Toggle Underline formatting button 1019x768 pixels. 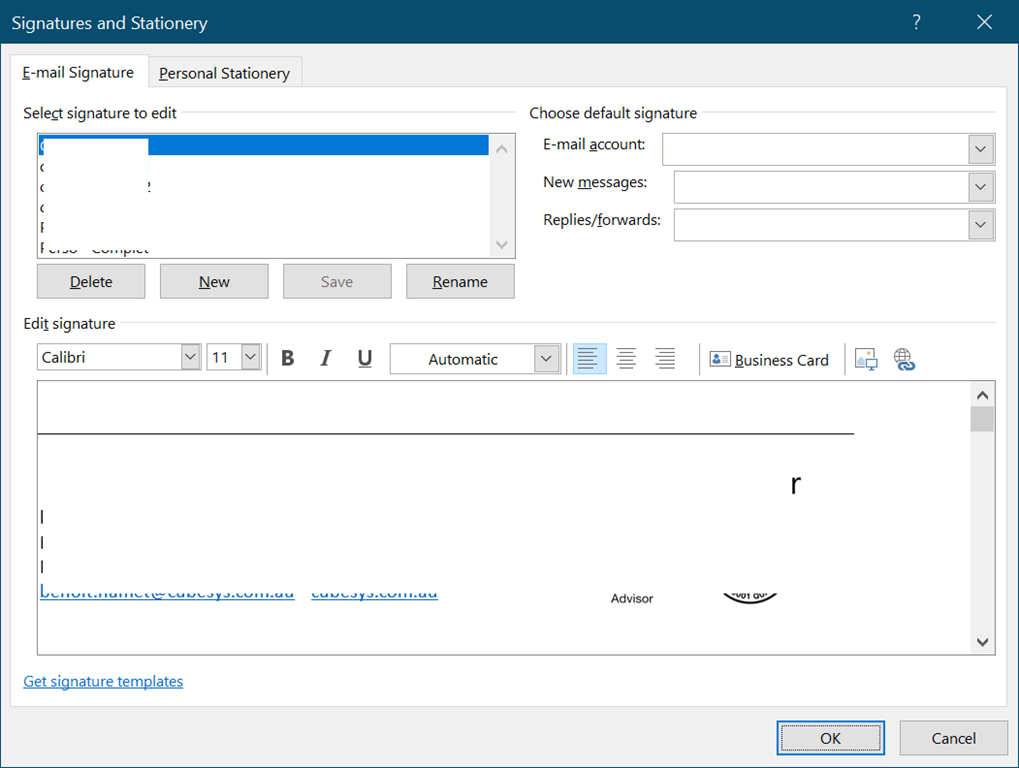[364, 359]
